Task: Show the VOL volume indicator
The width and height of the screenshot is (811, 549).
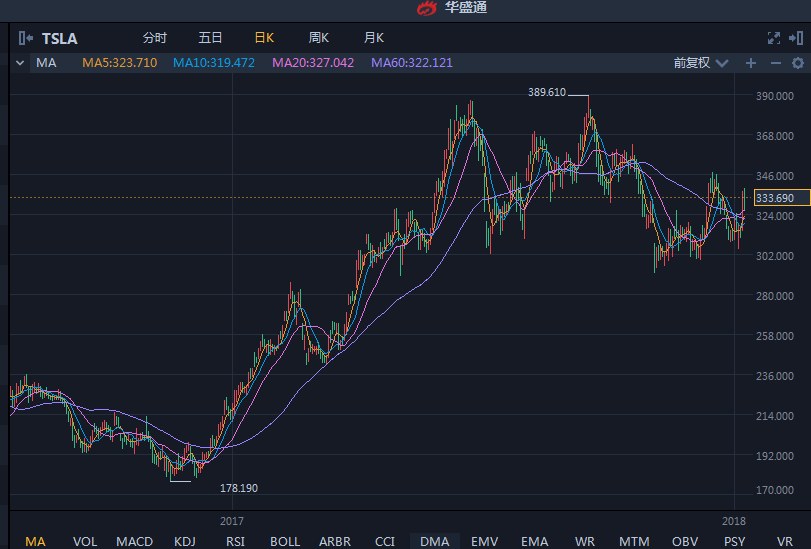Action: pos(85,541)
